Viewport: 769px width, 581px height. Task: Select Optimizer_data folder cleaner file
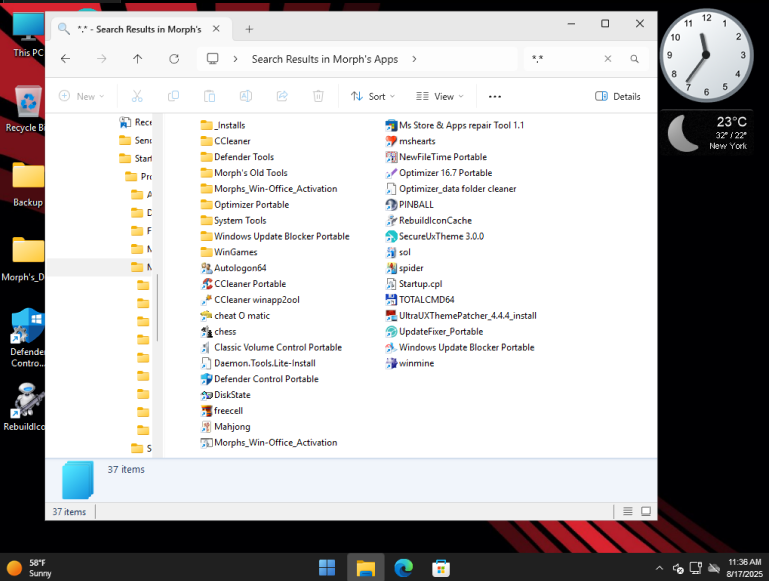451,189
